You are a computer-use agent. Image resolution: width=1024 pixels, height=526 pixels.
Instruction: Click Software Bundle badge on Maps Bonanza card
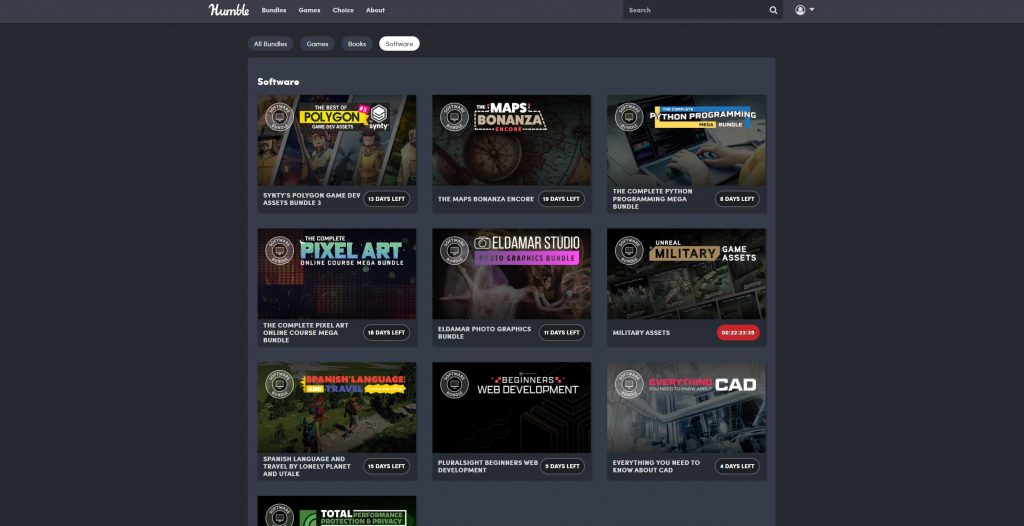pos(454,117)
